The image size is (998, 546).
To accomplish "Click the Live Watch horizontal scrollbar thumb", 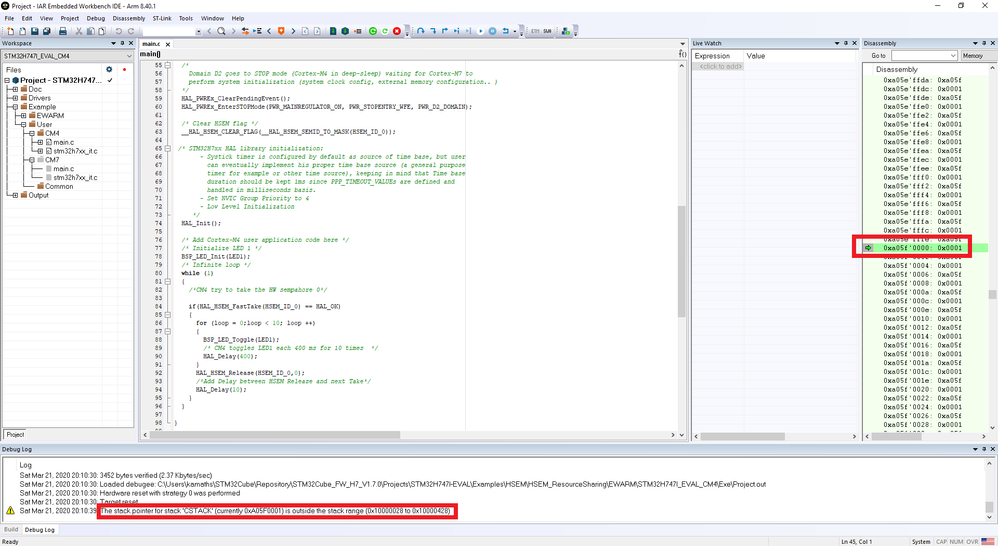I will [x=742, y=437].
